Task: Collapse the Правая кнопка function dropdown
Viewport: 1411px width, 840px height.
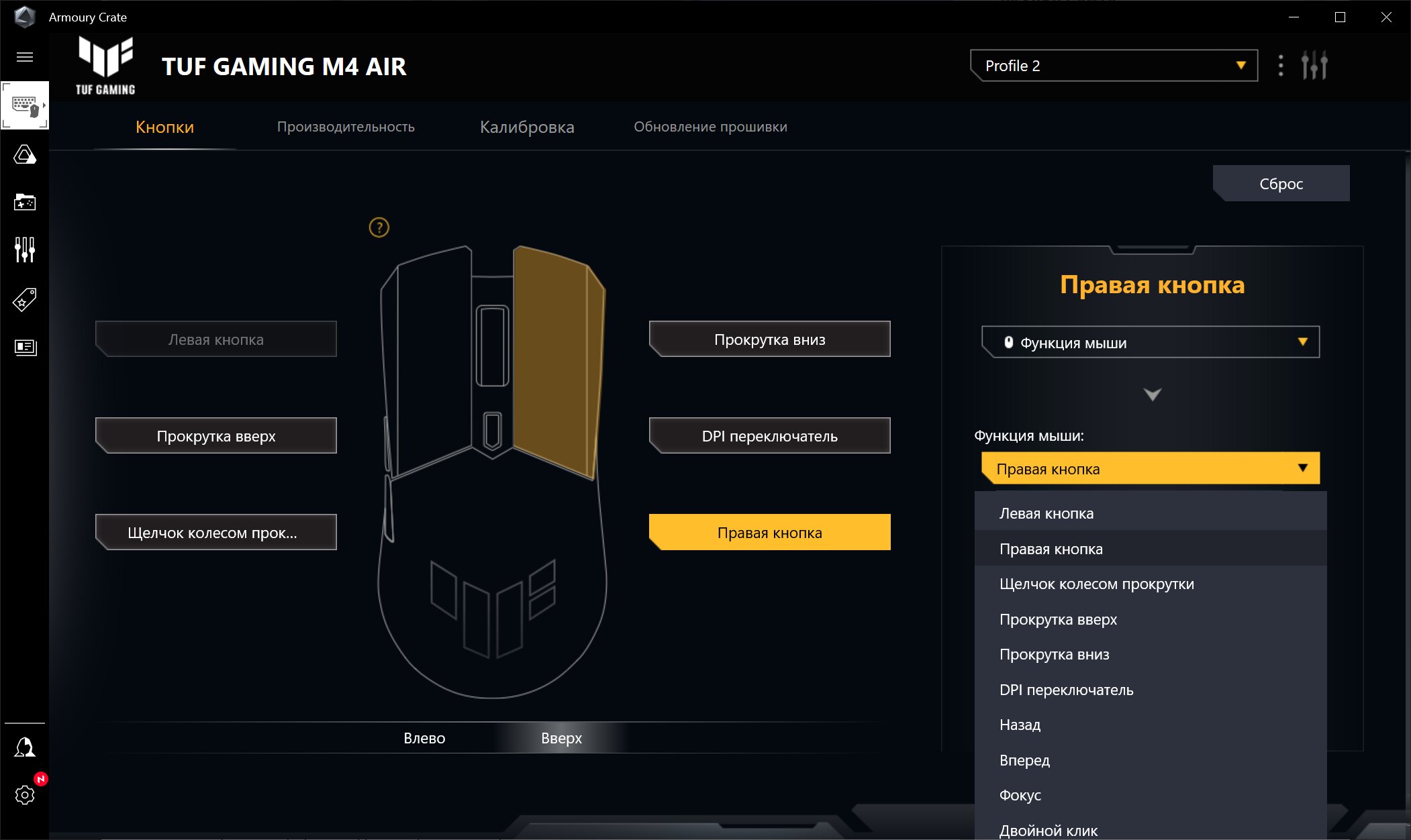Action: click(1151, 468)
